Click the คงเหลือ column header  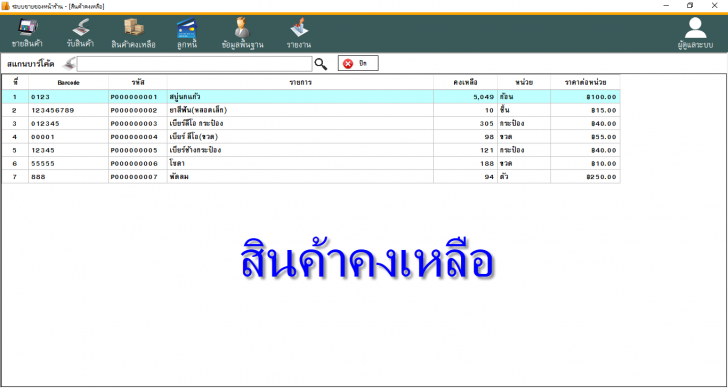(x=465, y=83)
